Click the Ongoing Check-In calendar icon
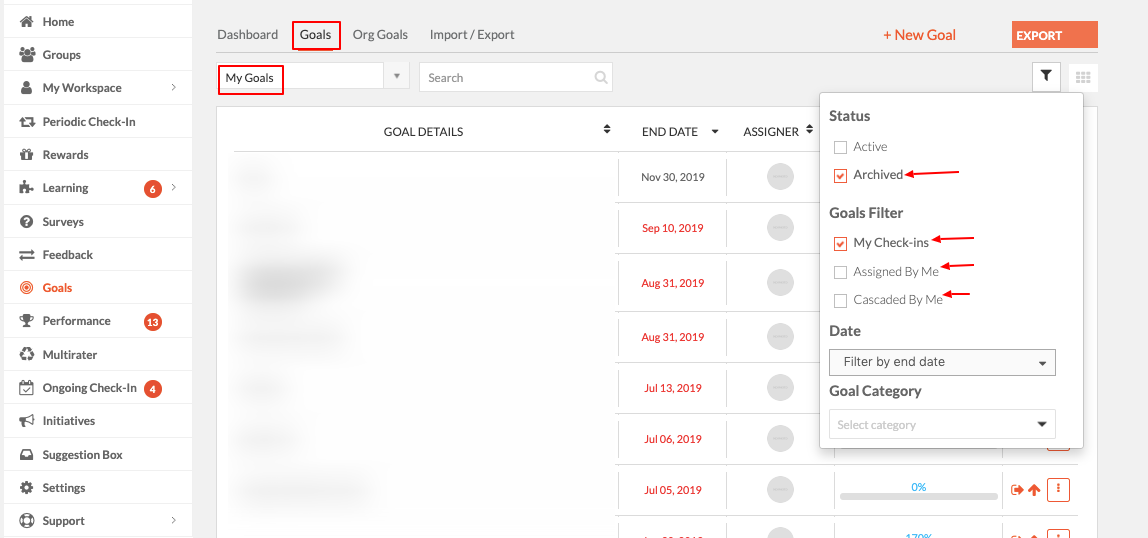1148x538 pixels. 27,388
